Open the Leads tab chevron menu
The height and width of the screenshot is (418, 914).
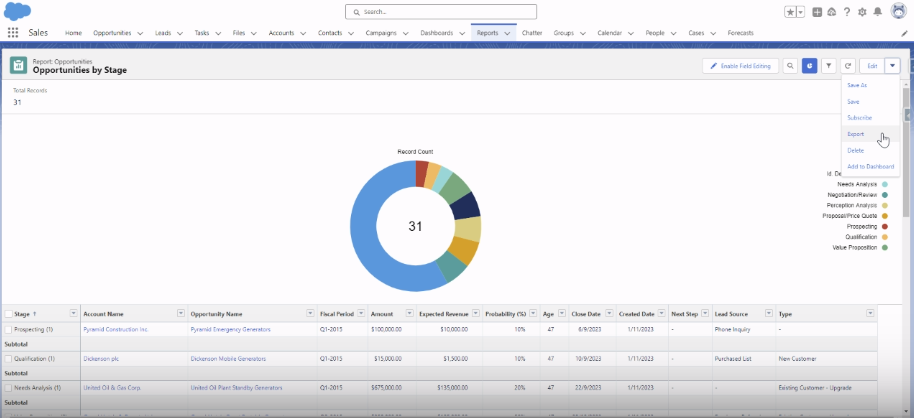tap(180, 33)
